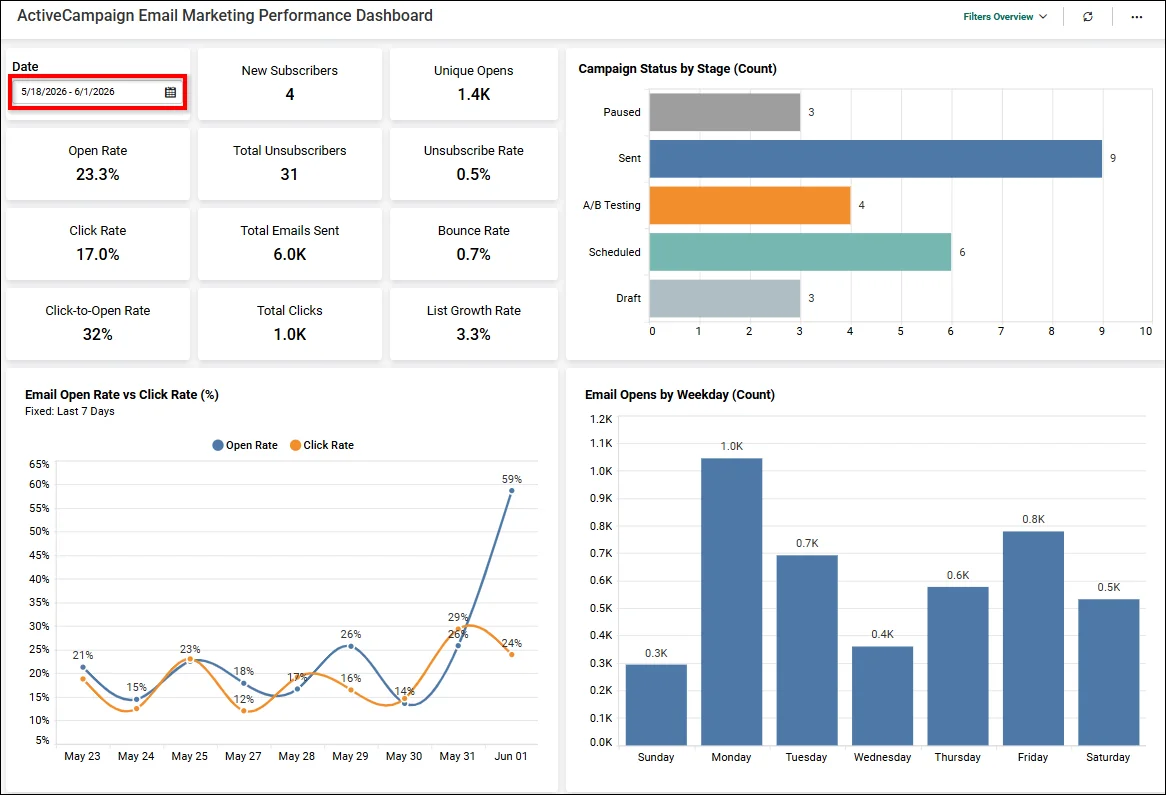Click the 12% Click Rate point on May 27
Image resolution: width=1166 pixels, height=795 pixels.
(244, 711)
